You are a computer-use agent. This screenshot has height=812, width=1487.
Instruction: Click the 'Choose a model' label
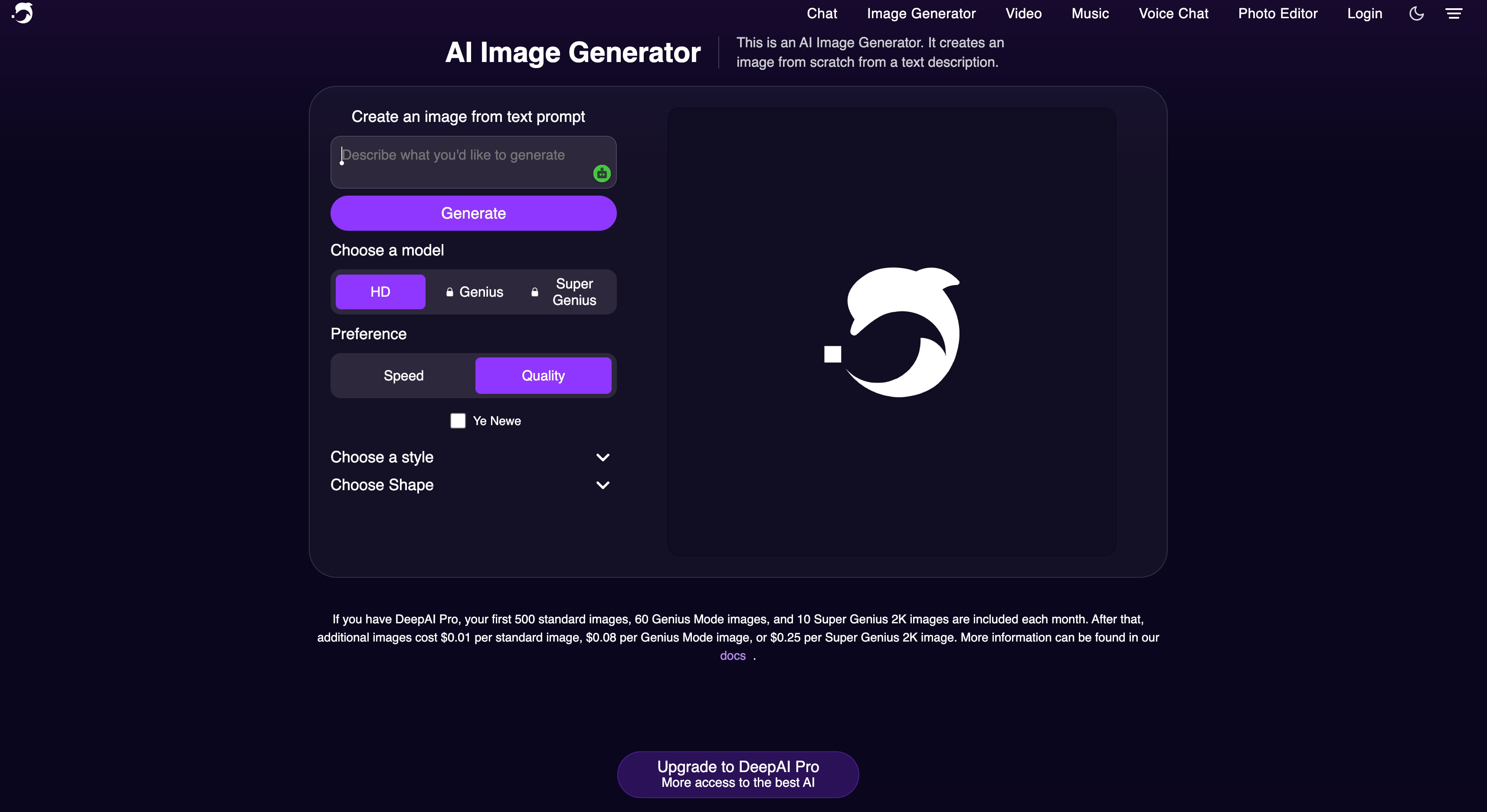(387, 250)
